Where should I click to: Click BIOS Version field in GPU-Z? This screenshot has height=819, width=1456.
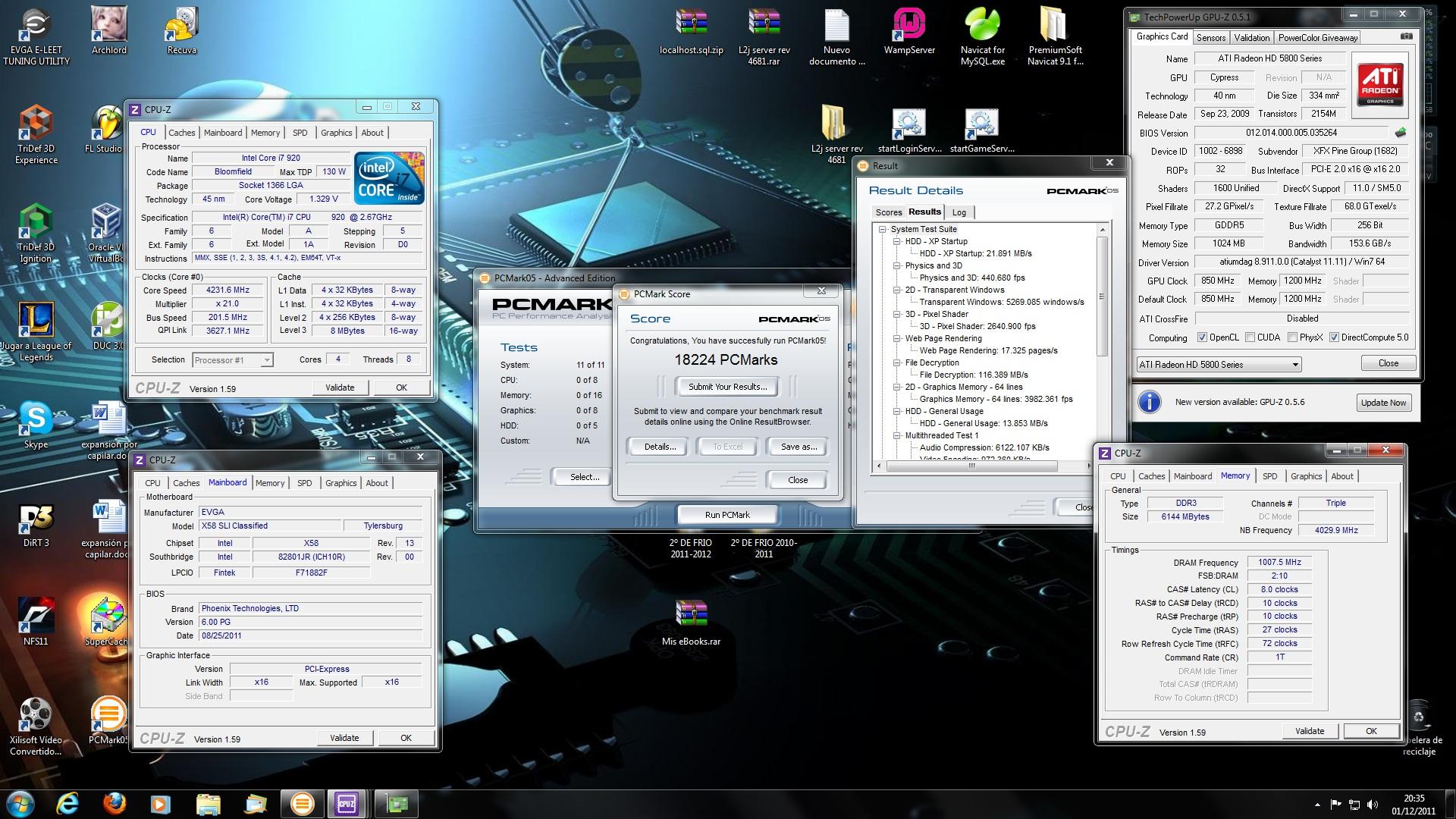(1291, 133)
